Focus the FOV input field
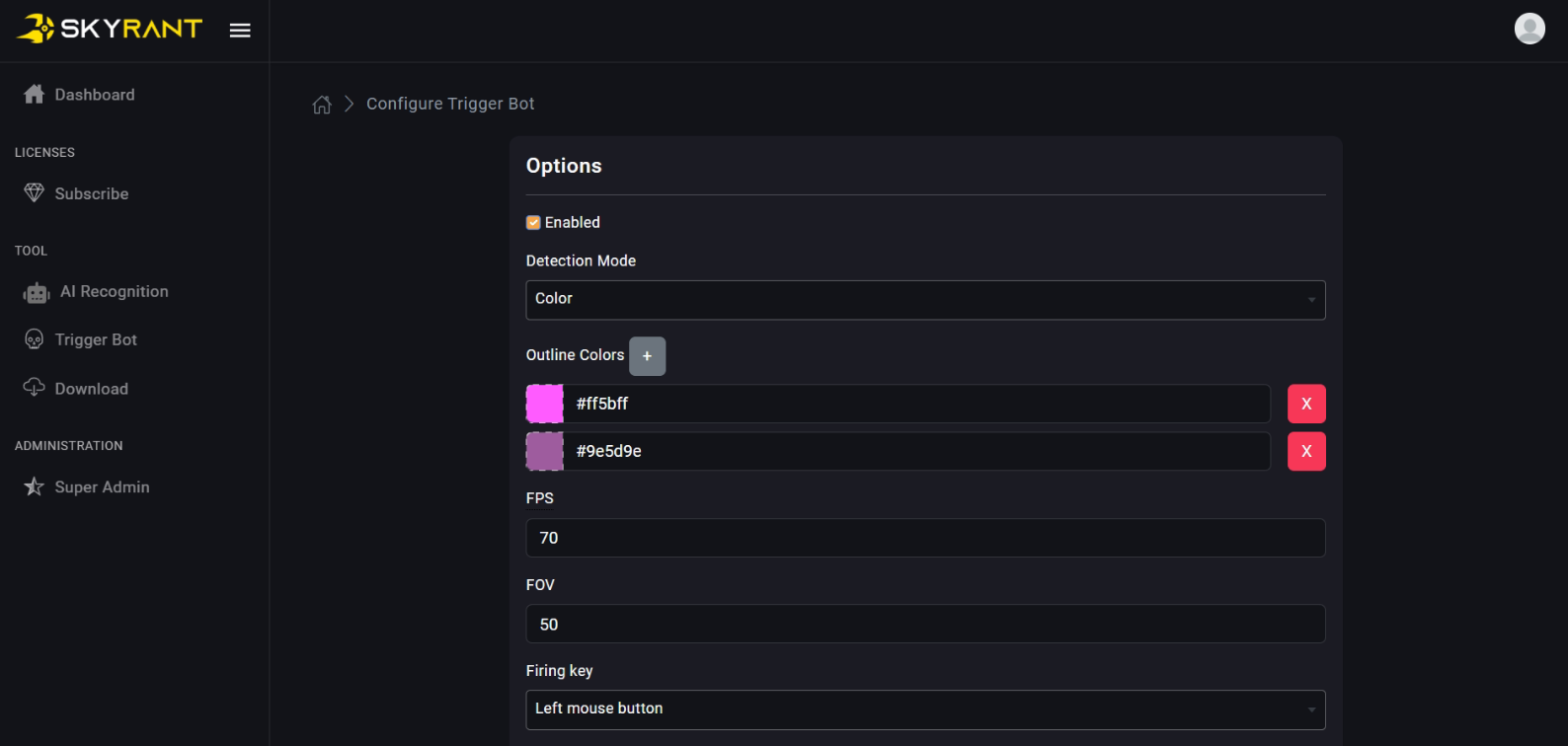The height and width of the screenshot is (746, 1568). coord(925,625)
